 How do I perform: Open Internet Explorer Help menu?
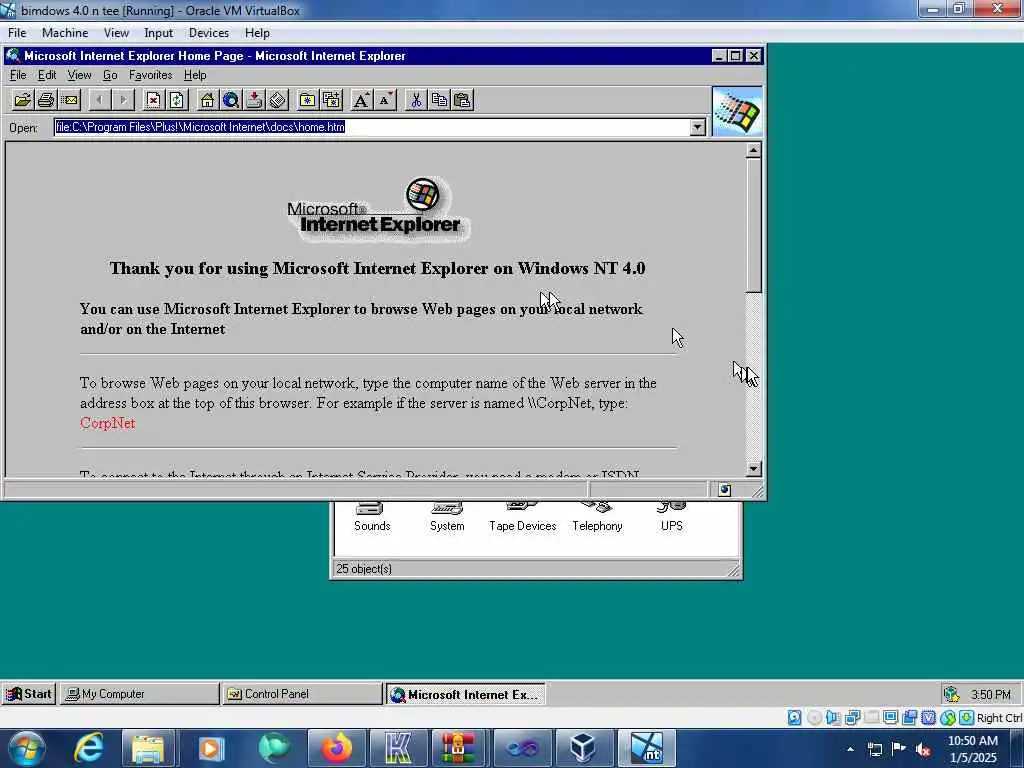[195, 75]
